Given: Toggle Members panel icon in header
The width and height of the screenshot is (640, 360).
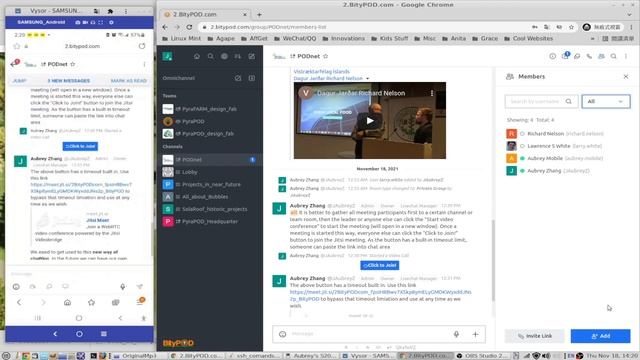Looking at the screenshot, I should pos(601,56).
